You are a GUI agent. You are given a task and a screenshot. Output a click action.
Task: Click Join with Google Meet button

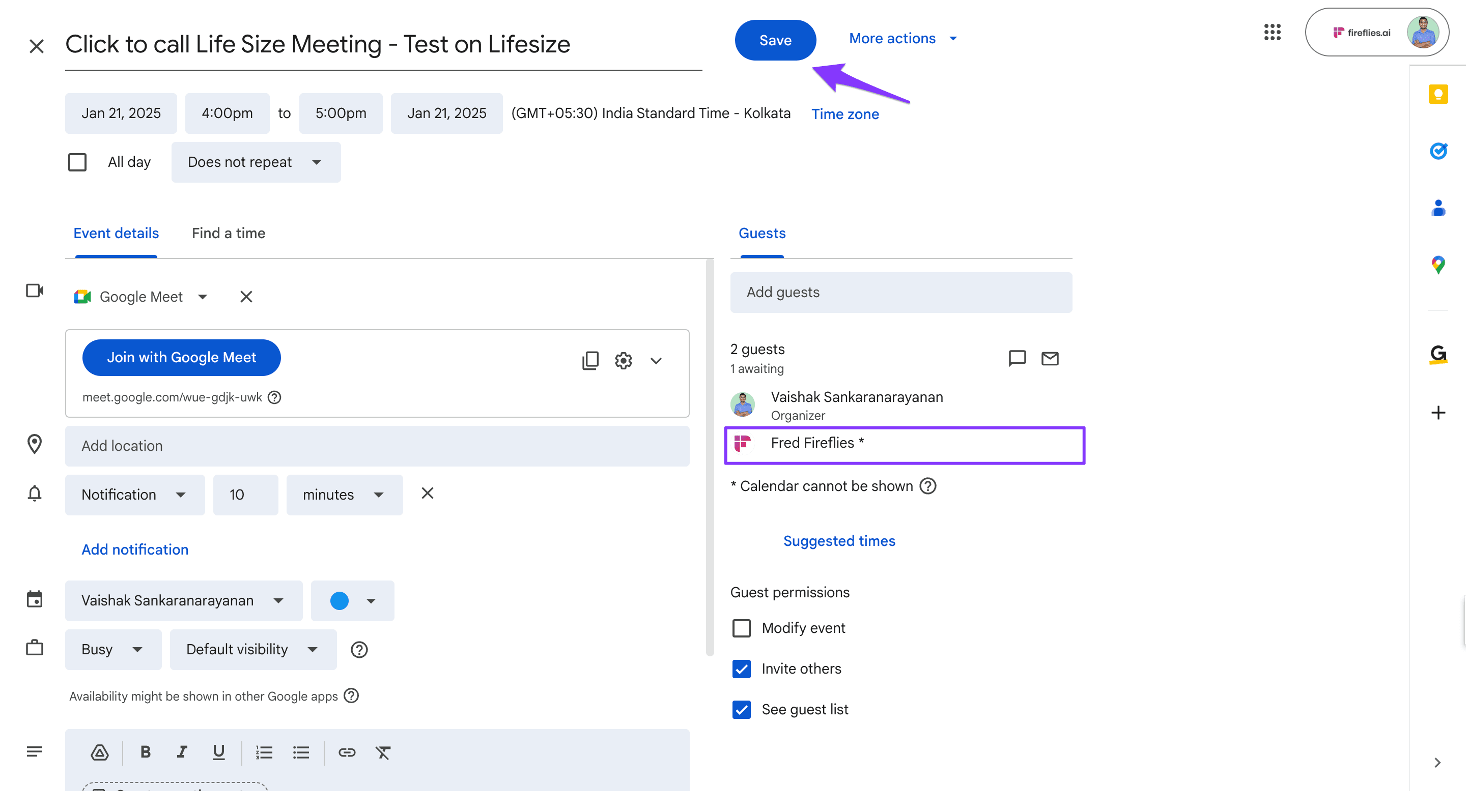click(182, 358)
